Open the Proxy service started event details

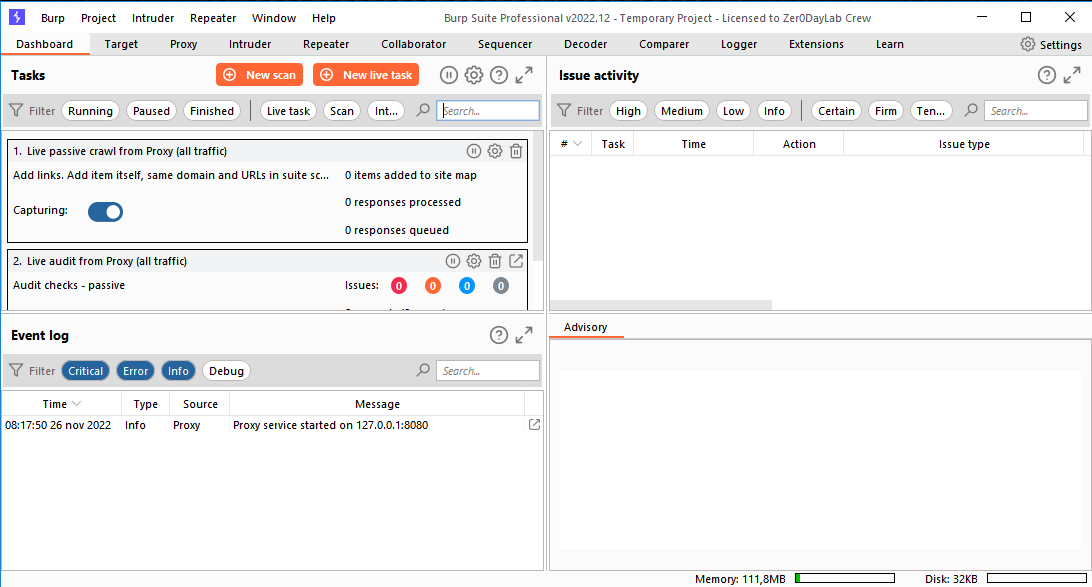coord(534,425)
